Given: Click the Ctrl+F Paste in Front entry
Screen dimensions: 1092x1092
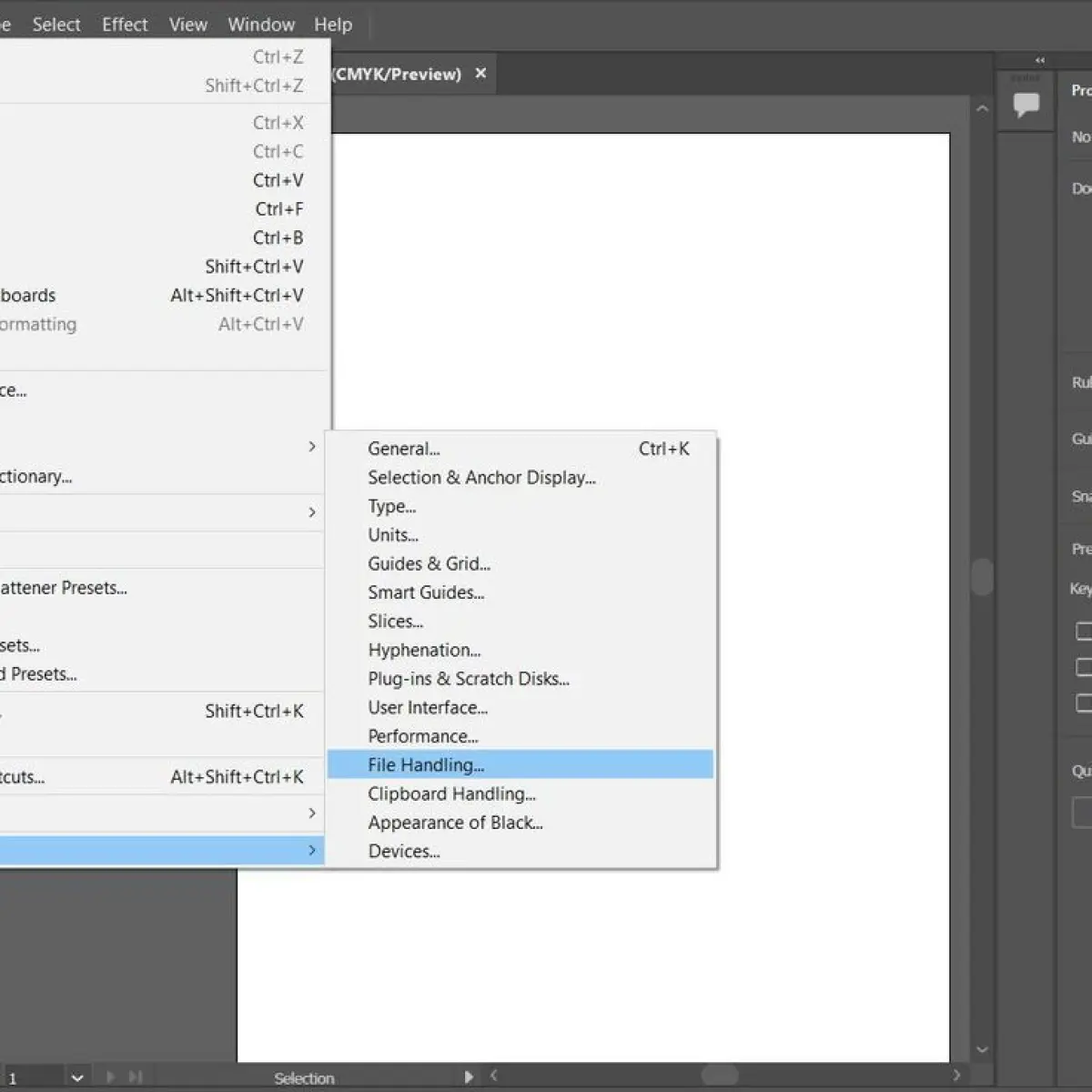Looking at the screenshot, I should 162,209.
